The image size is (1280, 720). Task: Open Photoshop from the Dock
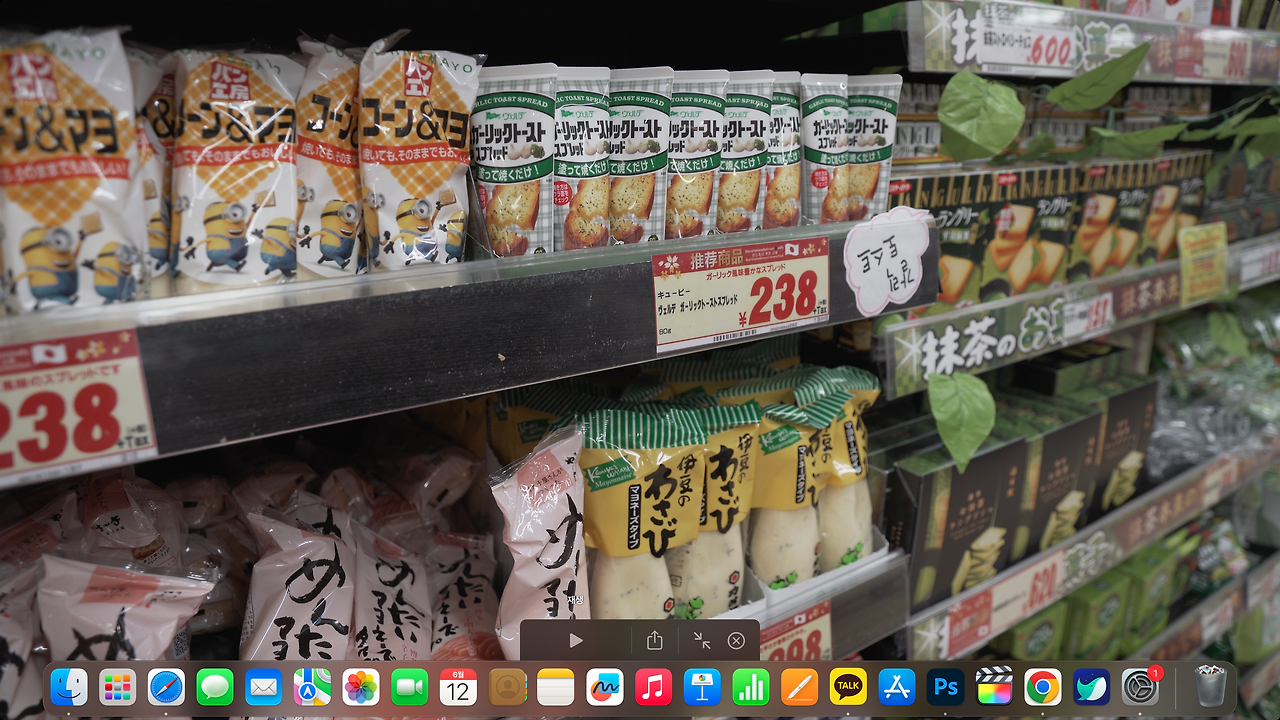945,687
